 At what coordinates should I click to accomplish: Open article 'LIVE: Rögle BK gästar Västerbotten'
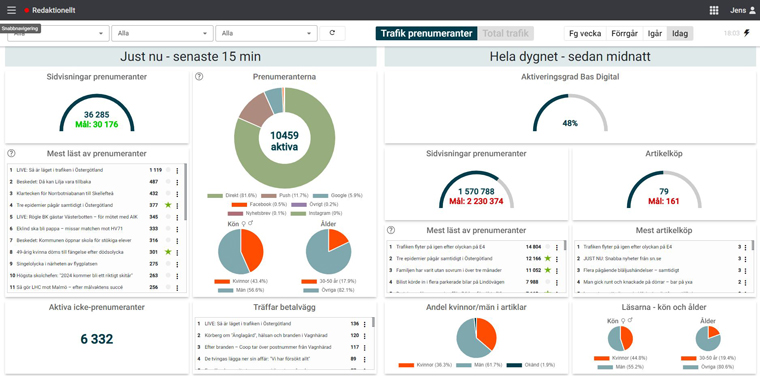point(77,217)
